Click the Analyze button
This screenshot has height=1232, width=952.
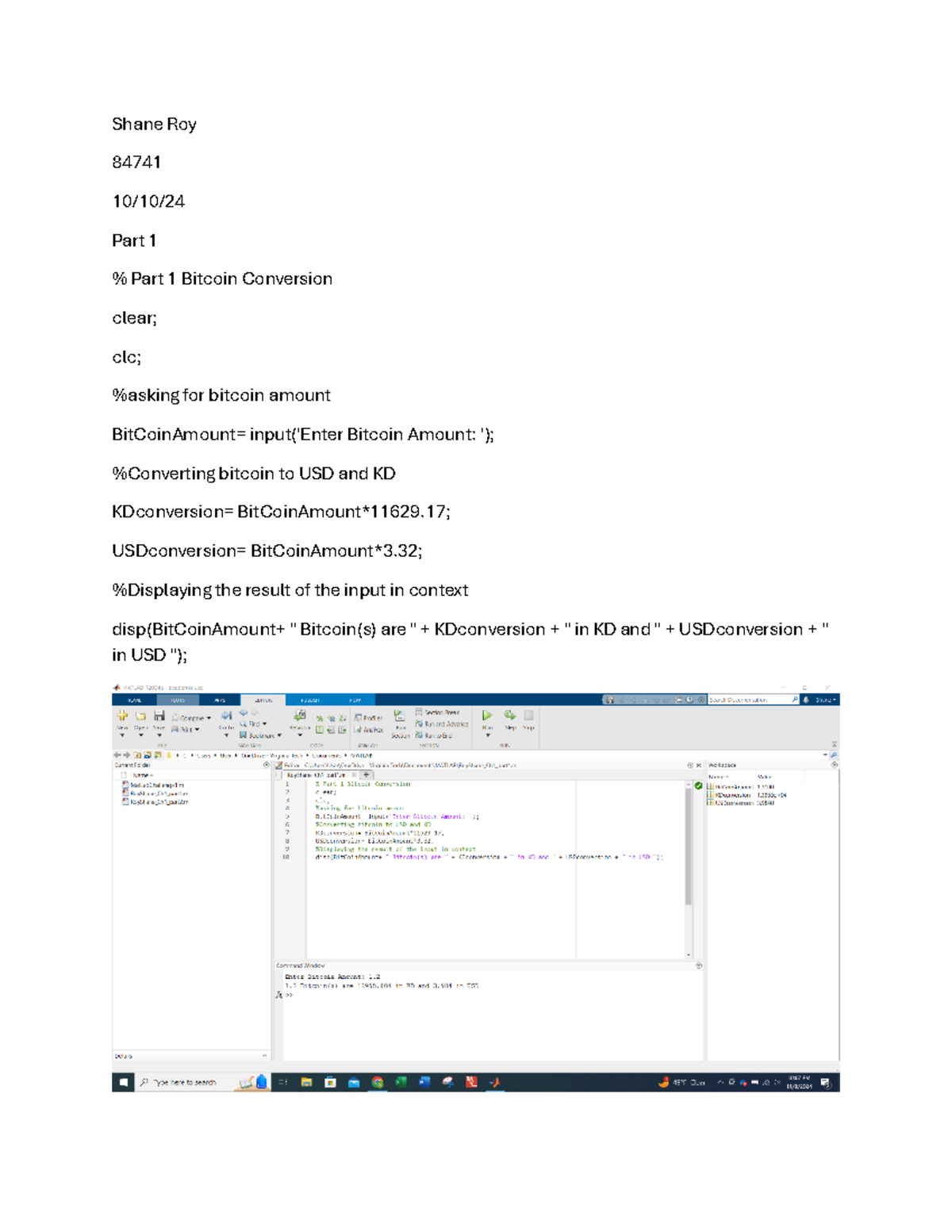point(368,730)
